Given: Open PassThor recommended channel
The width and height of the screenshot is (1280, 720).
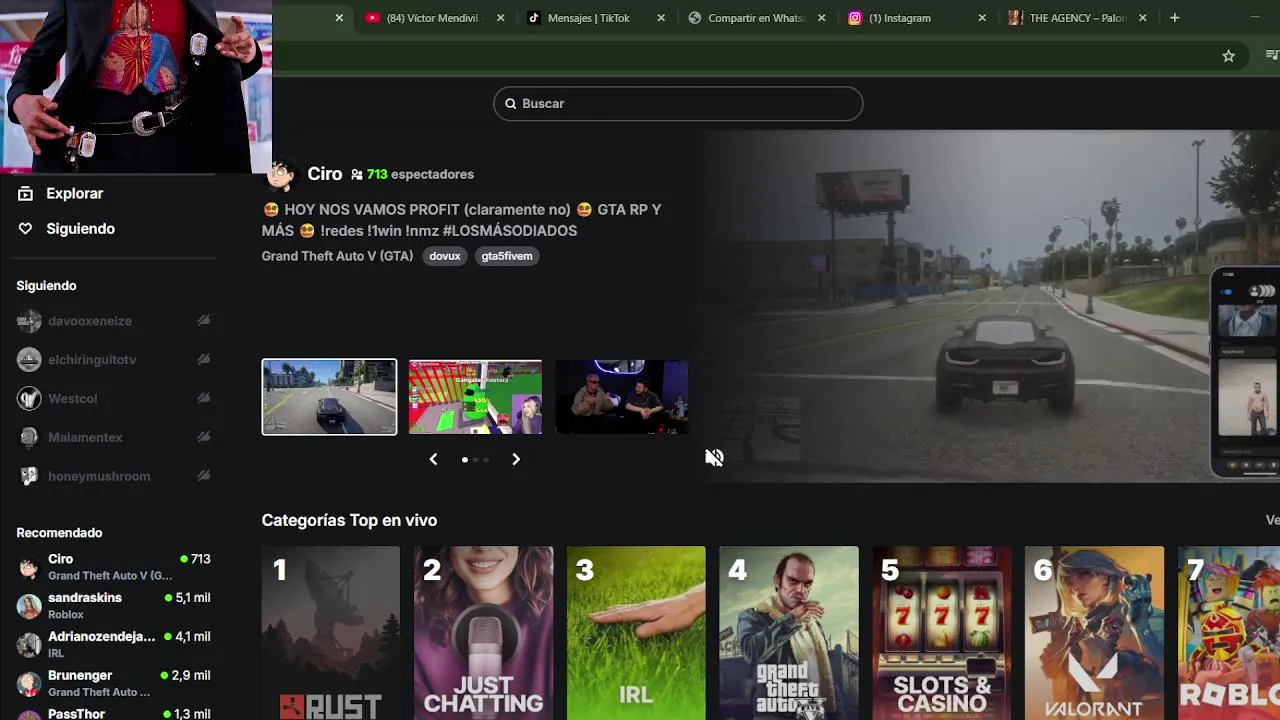Looking at the screenshot, I should click(113, 713).
